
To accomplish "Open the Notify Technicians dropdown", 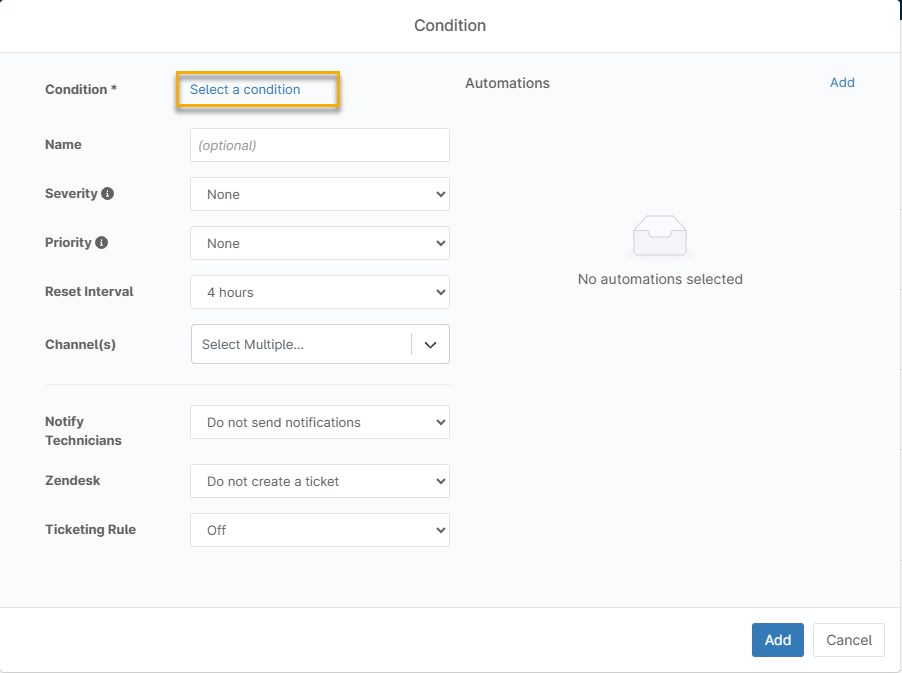I will (319, 423).
